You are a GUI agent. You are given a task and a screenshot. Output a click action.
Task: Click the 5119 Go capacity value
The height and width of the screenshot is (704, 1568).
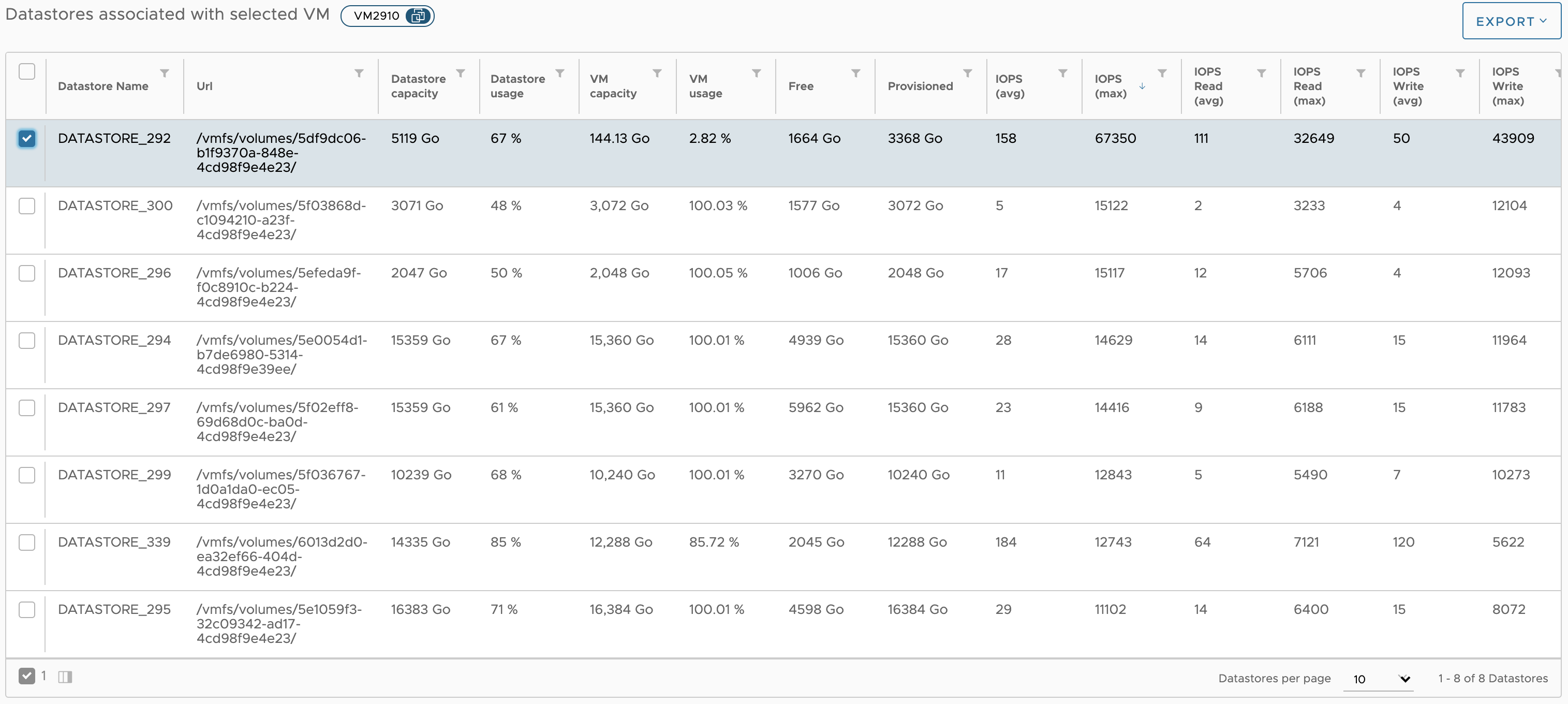(415, 138)
